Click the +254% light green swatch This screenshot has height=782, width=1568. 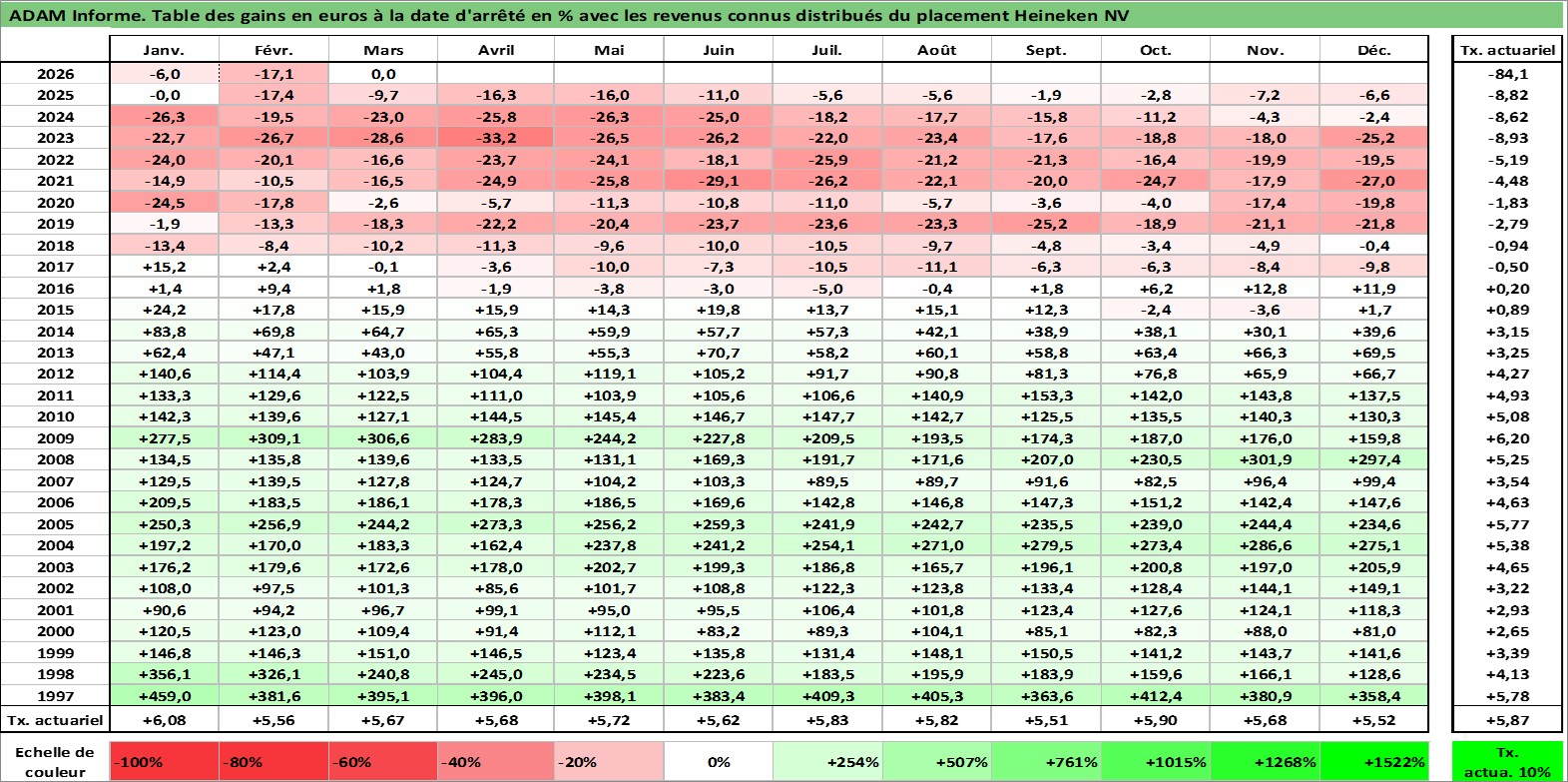[x=827, y=762]
